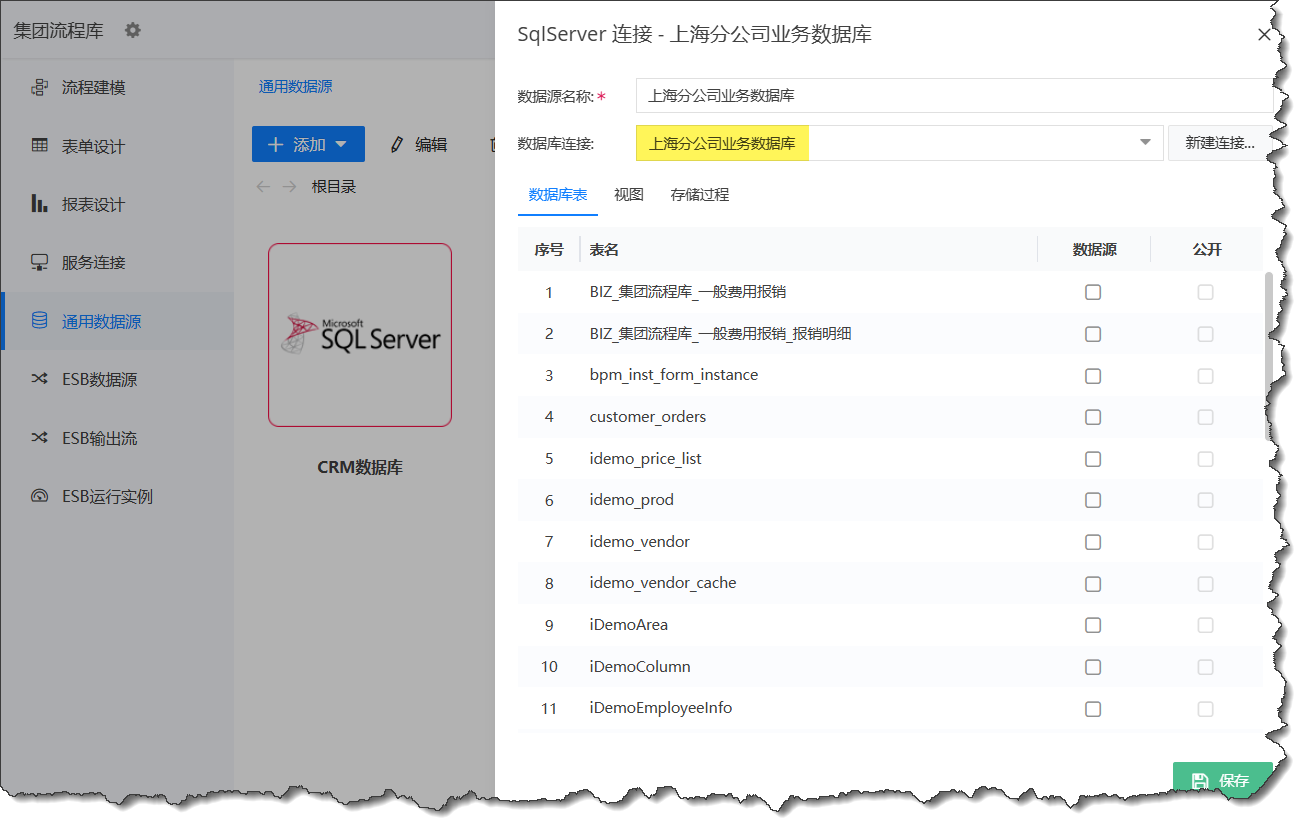Open the blue 添加 dropdown button
The height and width of the screenshot is (831, 1310).
(308, 145)
